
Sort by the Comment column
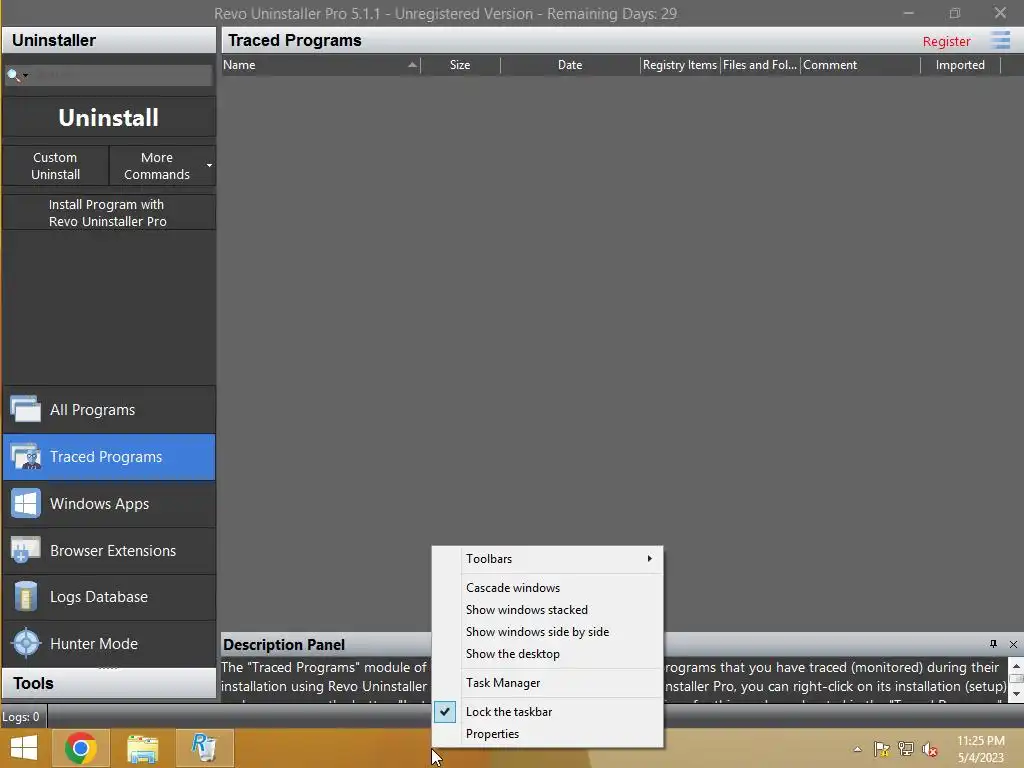[860, 65]
